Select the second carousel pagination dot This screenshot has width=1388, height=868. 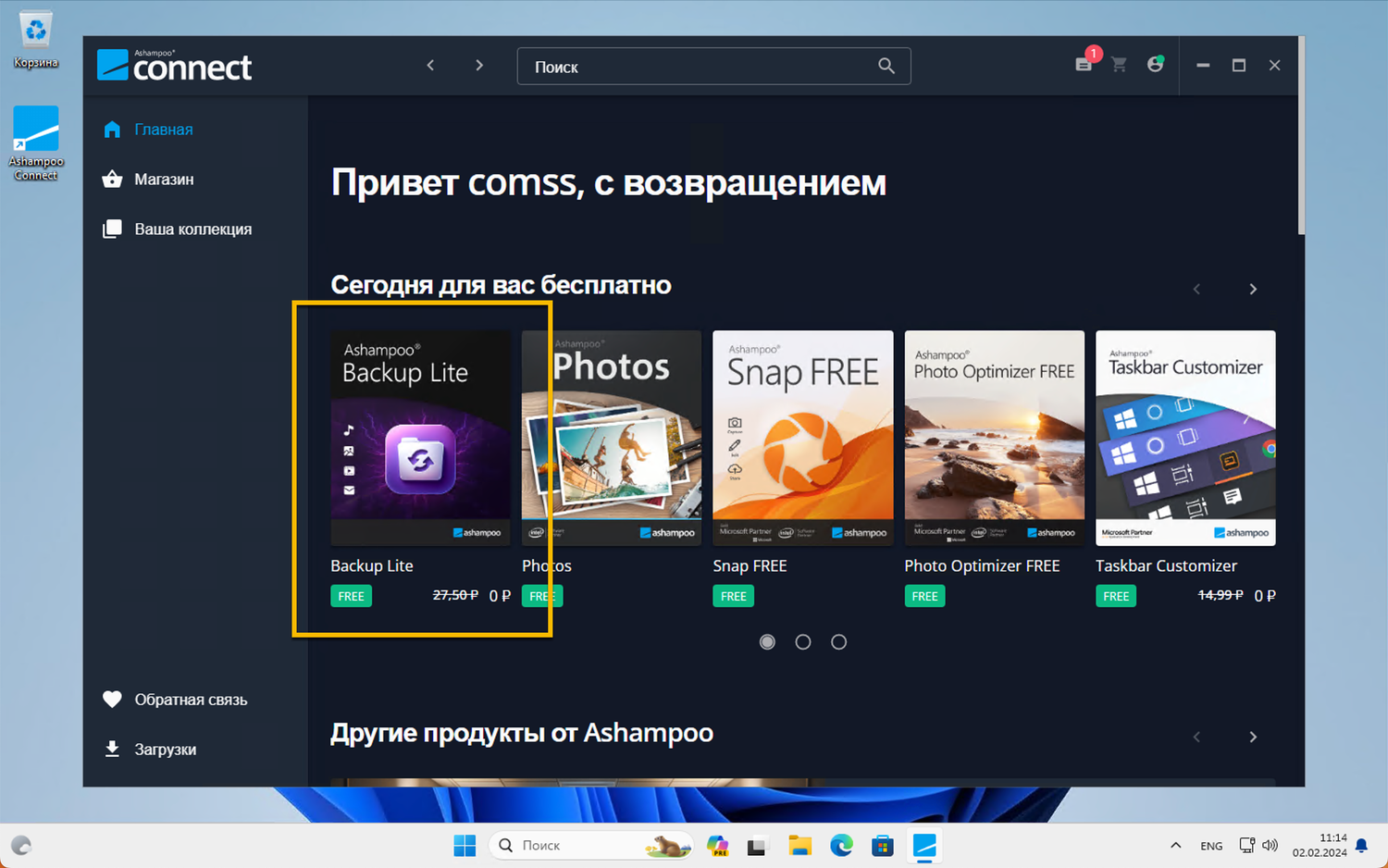[802, 641]
